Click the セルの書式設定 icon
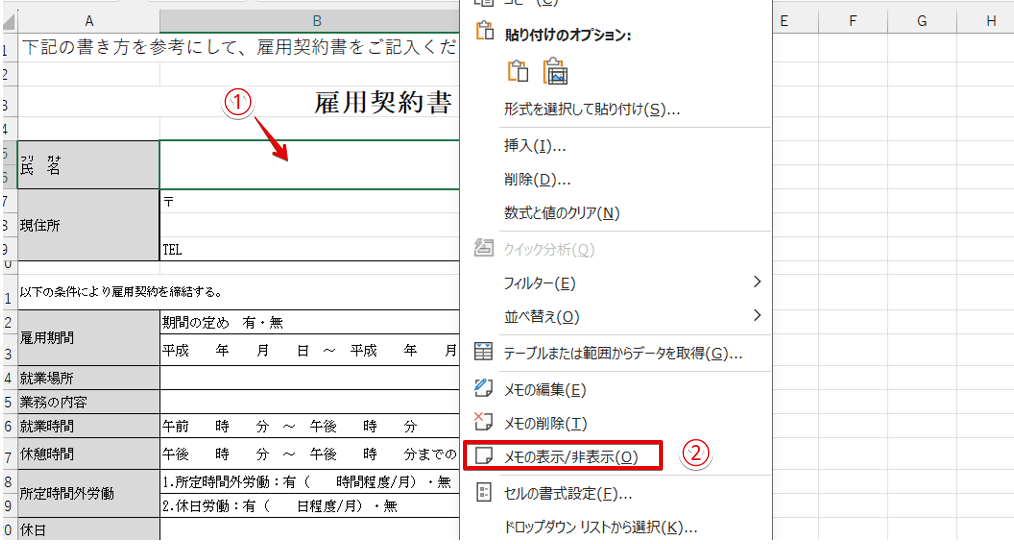The height and width of the screenshot is (544, 1014). (484, 493)
